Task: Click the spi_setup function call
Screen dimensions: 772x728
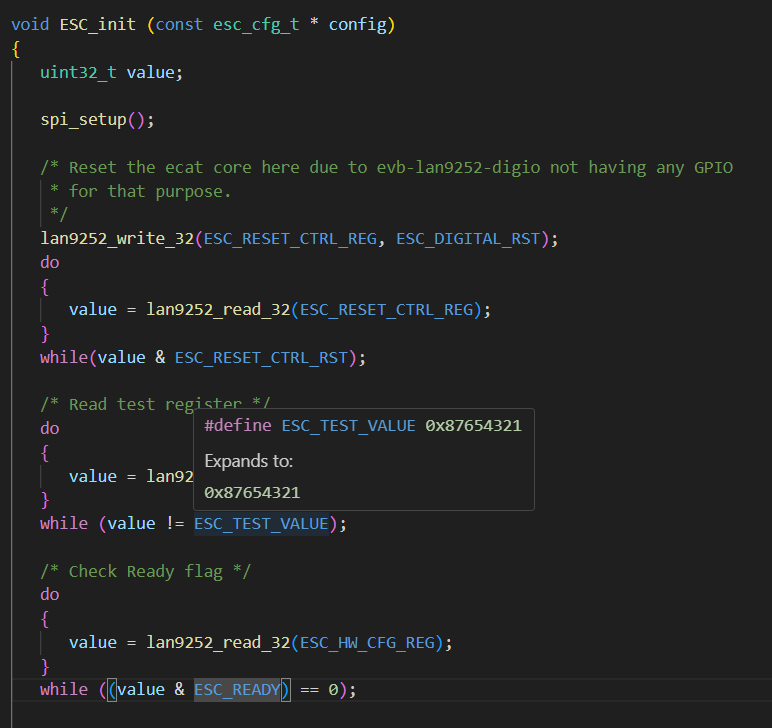Action: [x=83, y=119]
